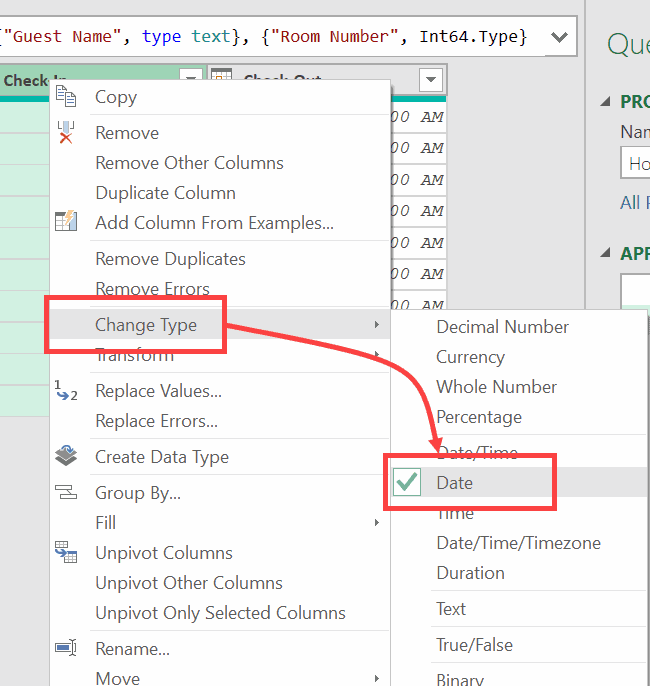Click the Create Data Type layers icon
This screenshot has width=650, height=686.
click(66, 456)
